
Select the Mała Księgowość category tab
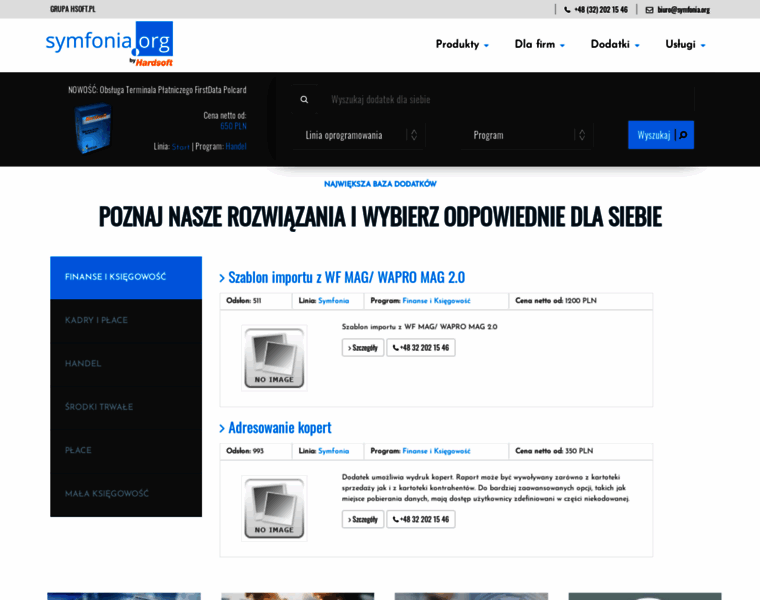pos(126,494)
